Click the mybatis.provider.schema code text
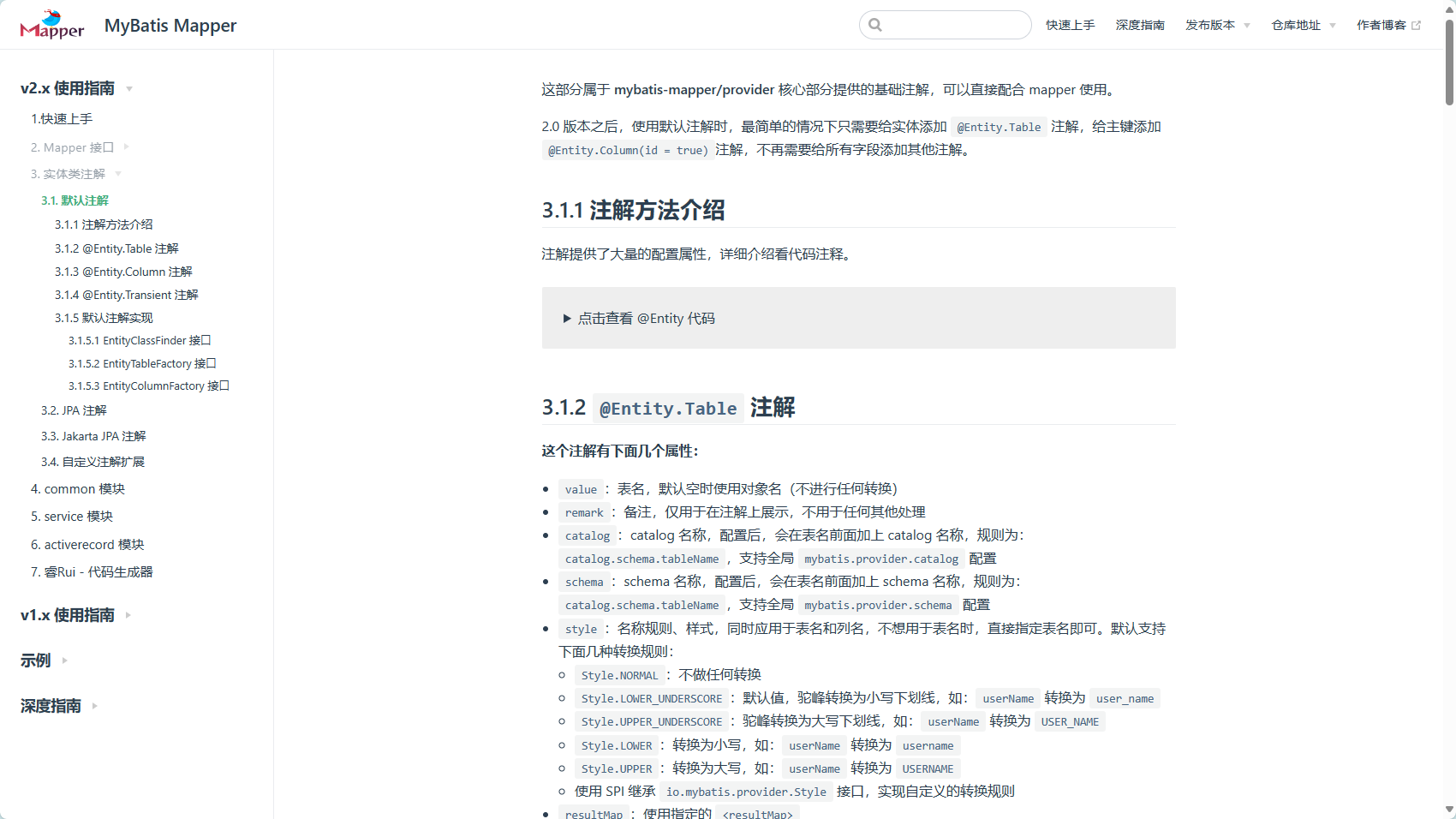Viewport: 1456px width, 819px height. click(x=878, y=605)
